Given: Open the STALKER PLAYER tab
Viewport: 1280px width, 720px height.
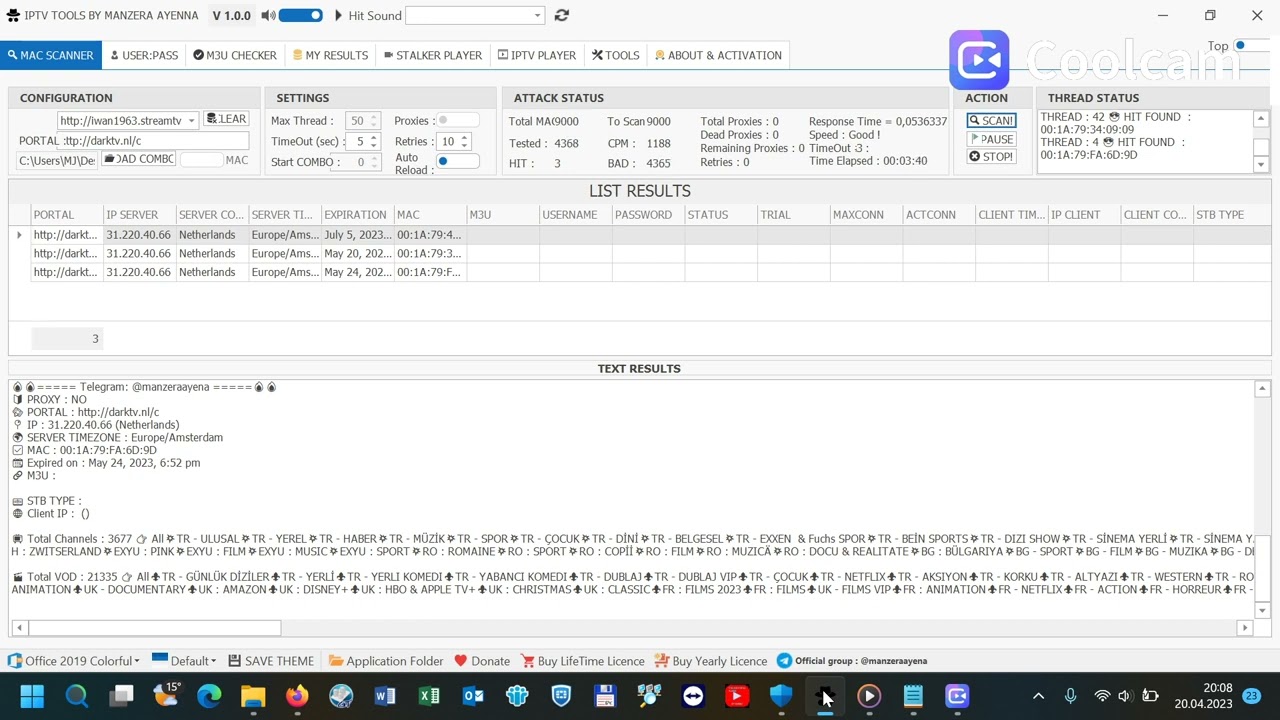Looking at the screenshot, I should 433,55.
